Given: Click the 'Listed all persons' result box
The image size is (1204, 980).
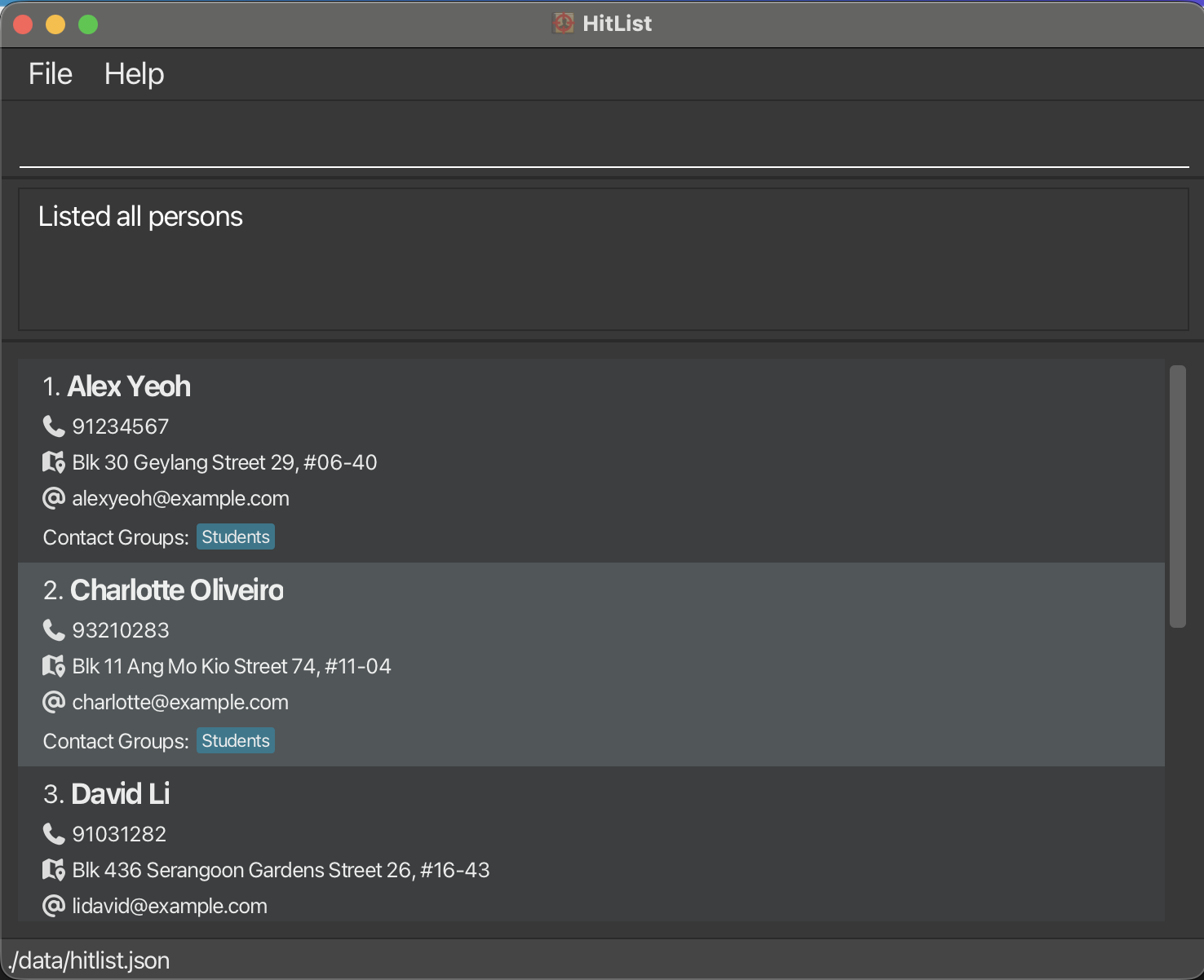Looking at the screenshot, I should coord(604,259).
